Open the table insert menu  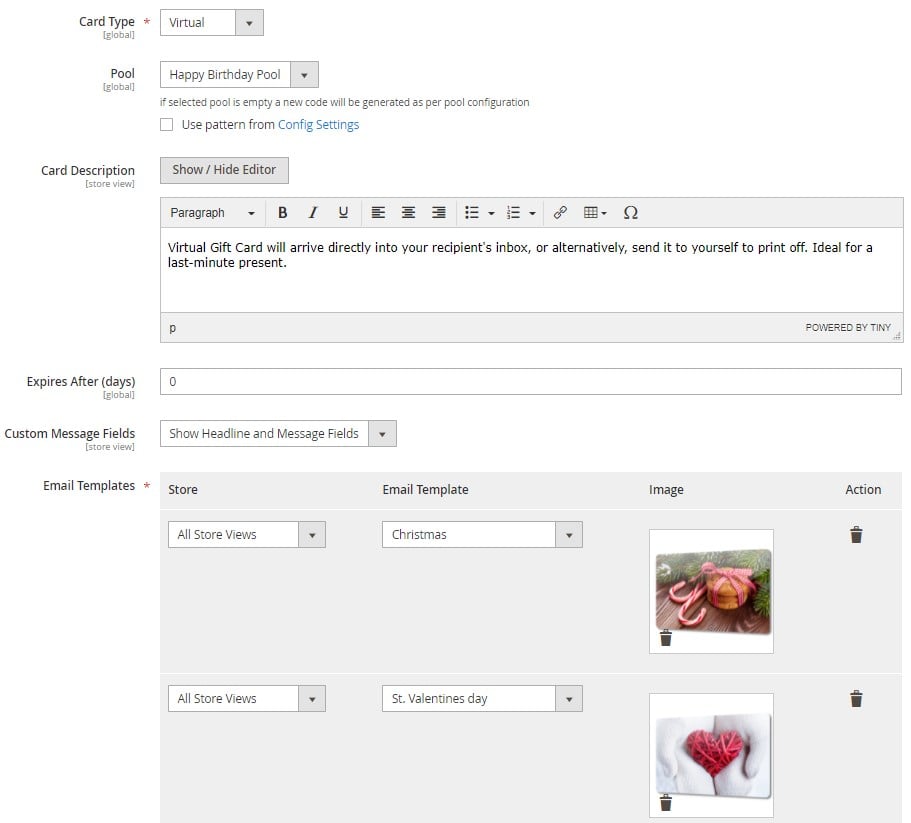tap(595, 213)
